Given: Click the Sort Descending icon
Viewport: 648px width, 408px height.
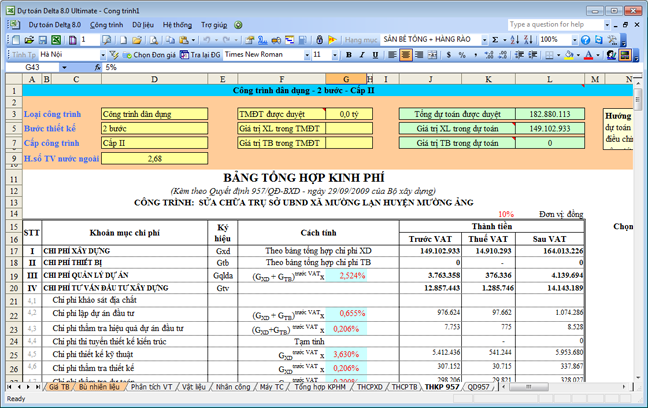Looking at the screenshot, I should pos(527,39).
